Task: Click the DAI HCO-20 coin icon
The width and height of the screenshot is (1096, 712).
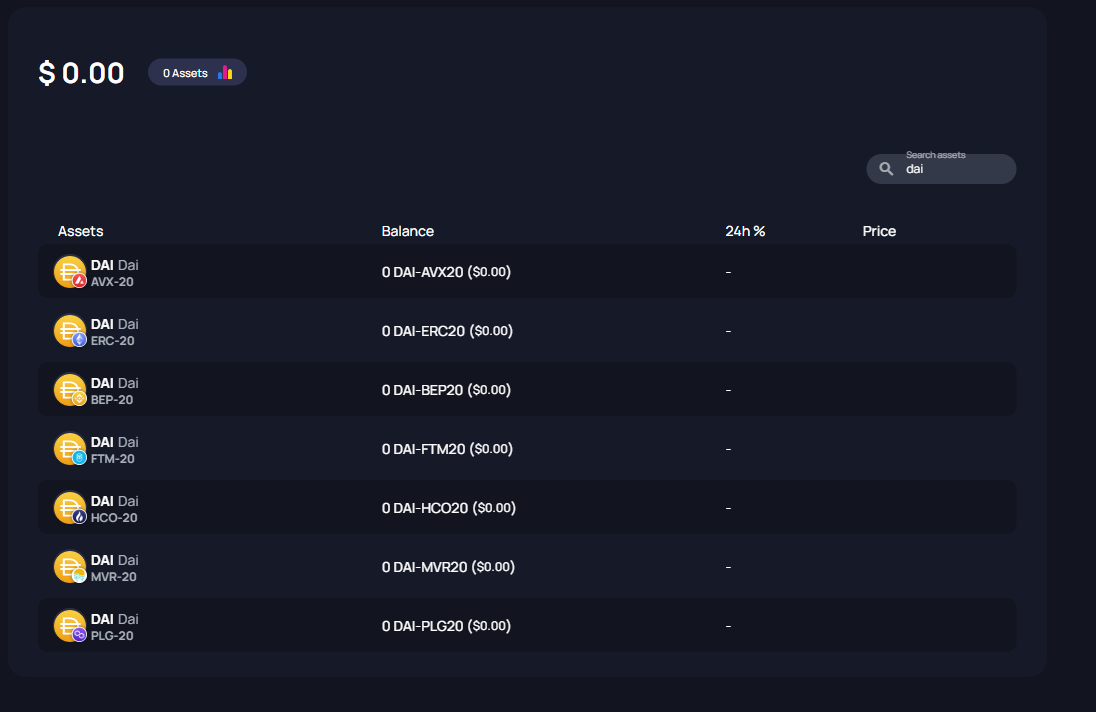Action: coord(70,508)
